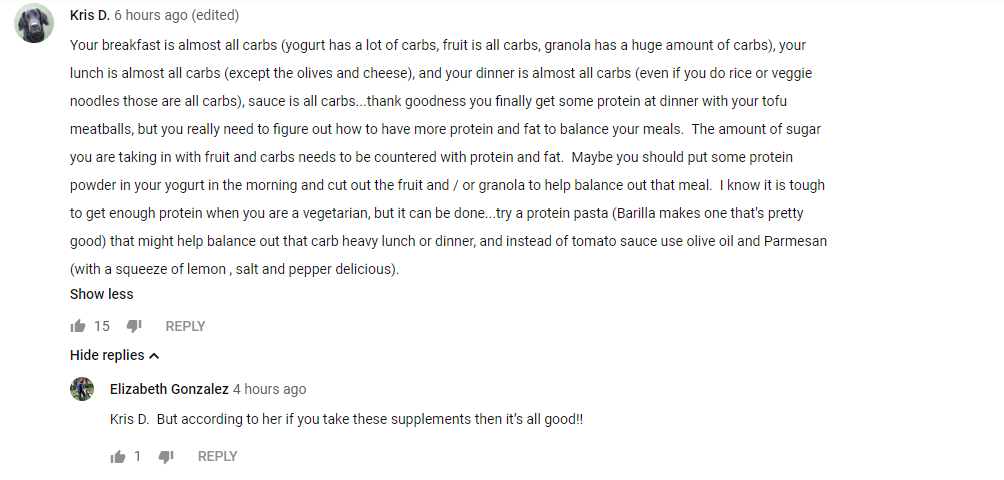Thumbs up Elizabeth Gonzalez's reply
This screenshot has height=480, width=1004.
pyautogui.click(x=118, y=456)
